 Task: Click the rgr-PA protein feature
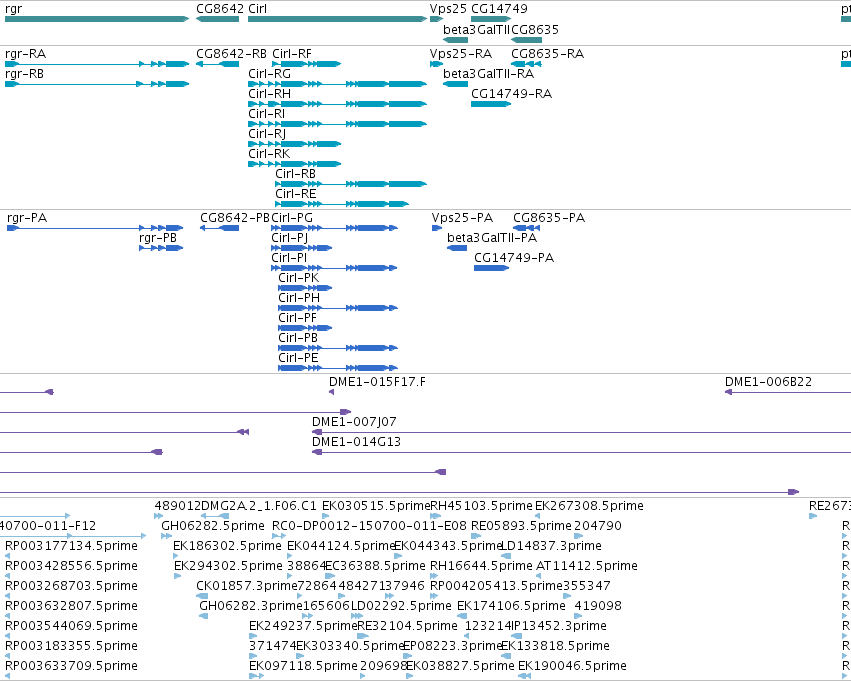[x=95, y=228]
